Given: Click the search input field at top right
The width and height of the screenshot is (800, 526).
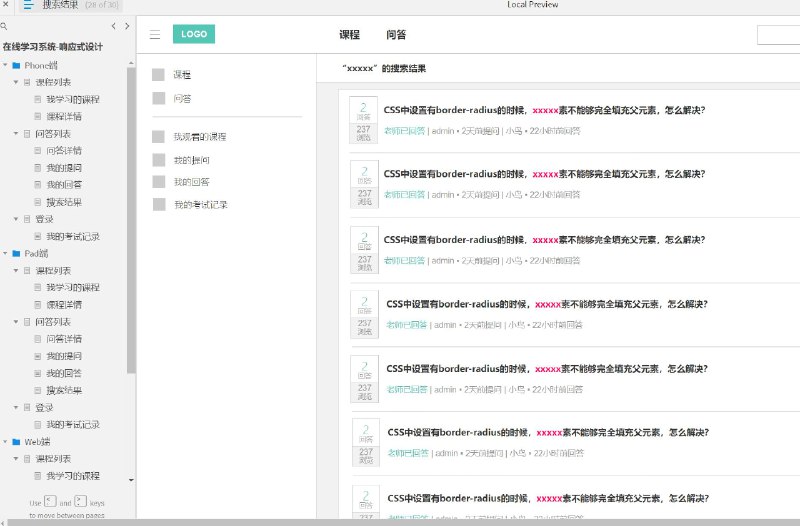Looking at the screenshot, I should click(779, 35).
